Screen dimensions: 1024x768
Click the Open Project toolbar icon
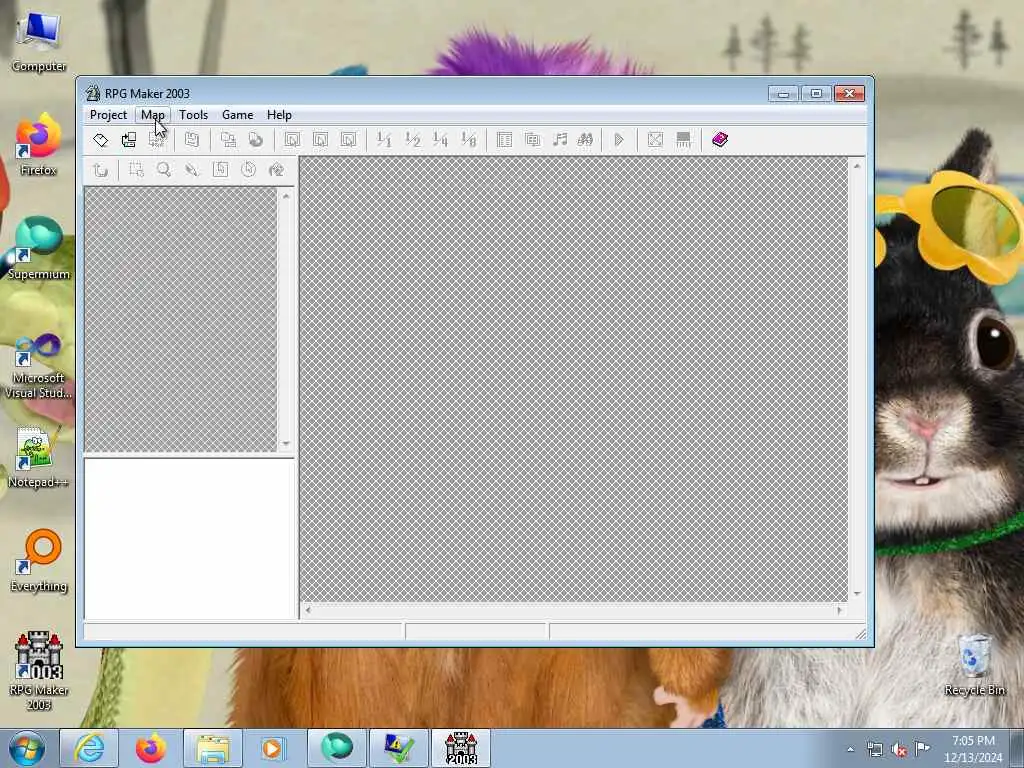[129, 139]
